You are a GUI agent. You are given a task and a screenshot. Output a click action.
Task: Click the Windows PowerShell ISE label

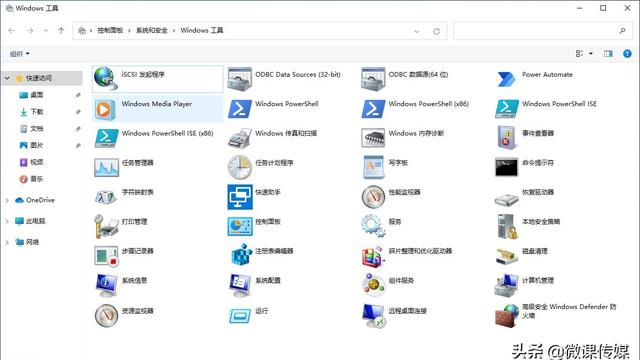[x=559, y=104]
